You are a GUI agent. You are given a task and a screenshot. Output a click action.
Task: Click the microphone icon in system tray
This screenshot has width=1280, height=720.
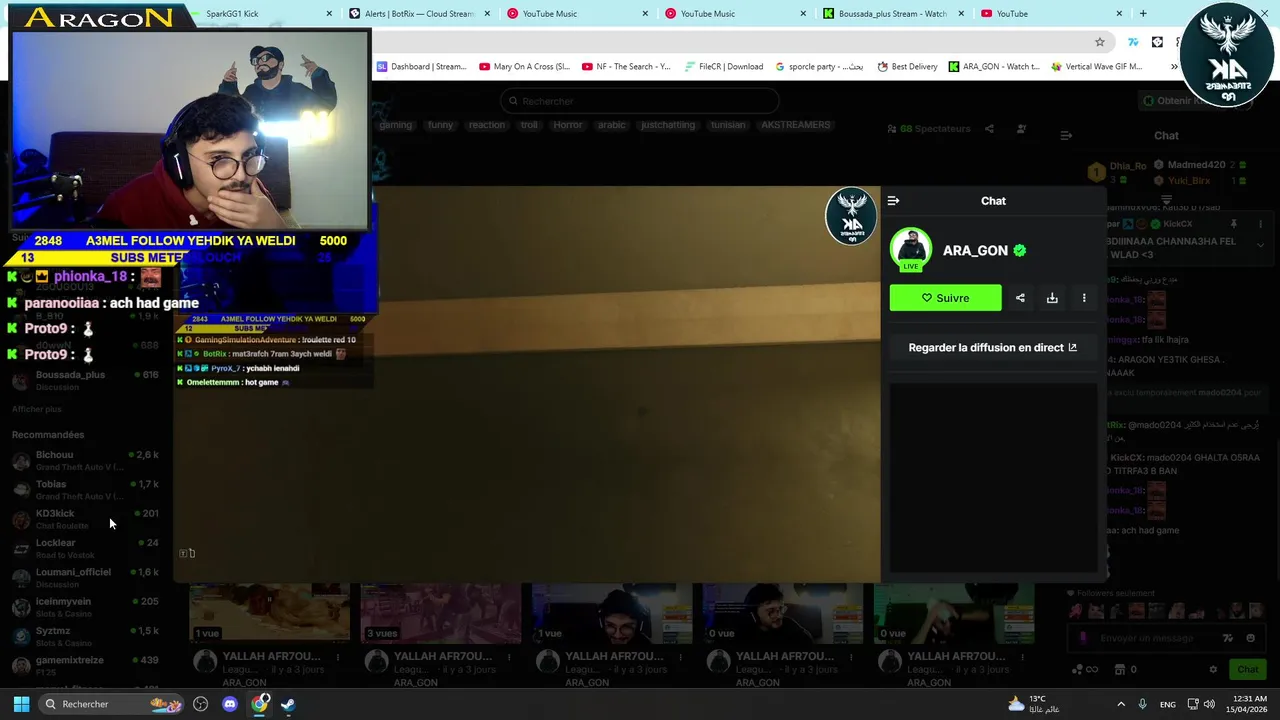tap(1143, 704)
